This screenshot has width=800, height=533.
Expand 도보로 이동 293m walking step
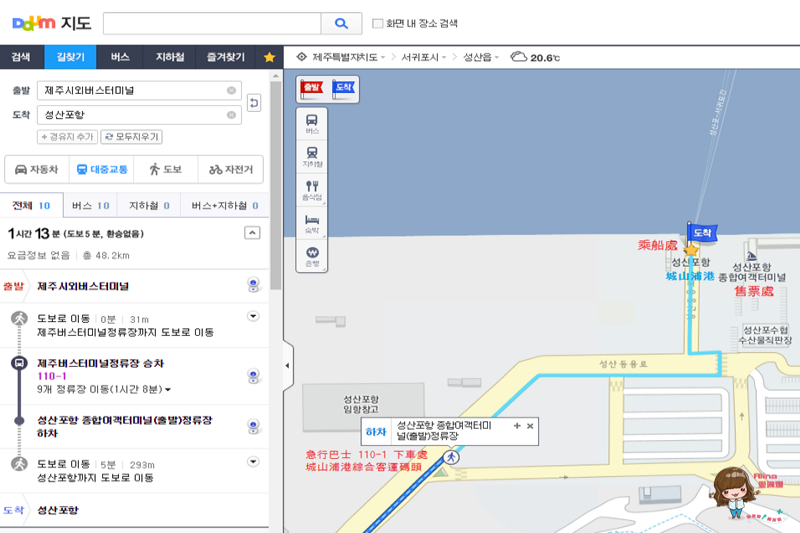(x=253, y=462)
